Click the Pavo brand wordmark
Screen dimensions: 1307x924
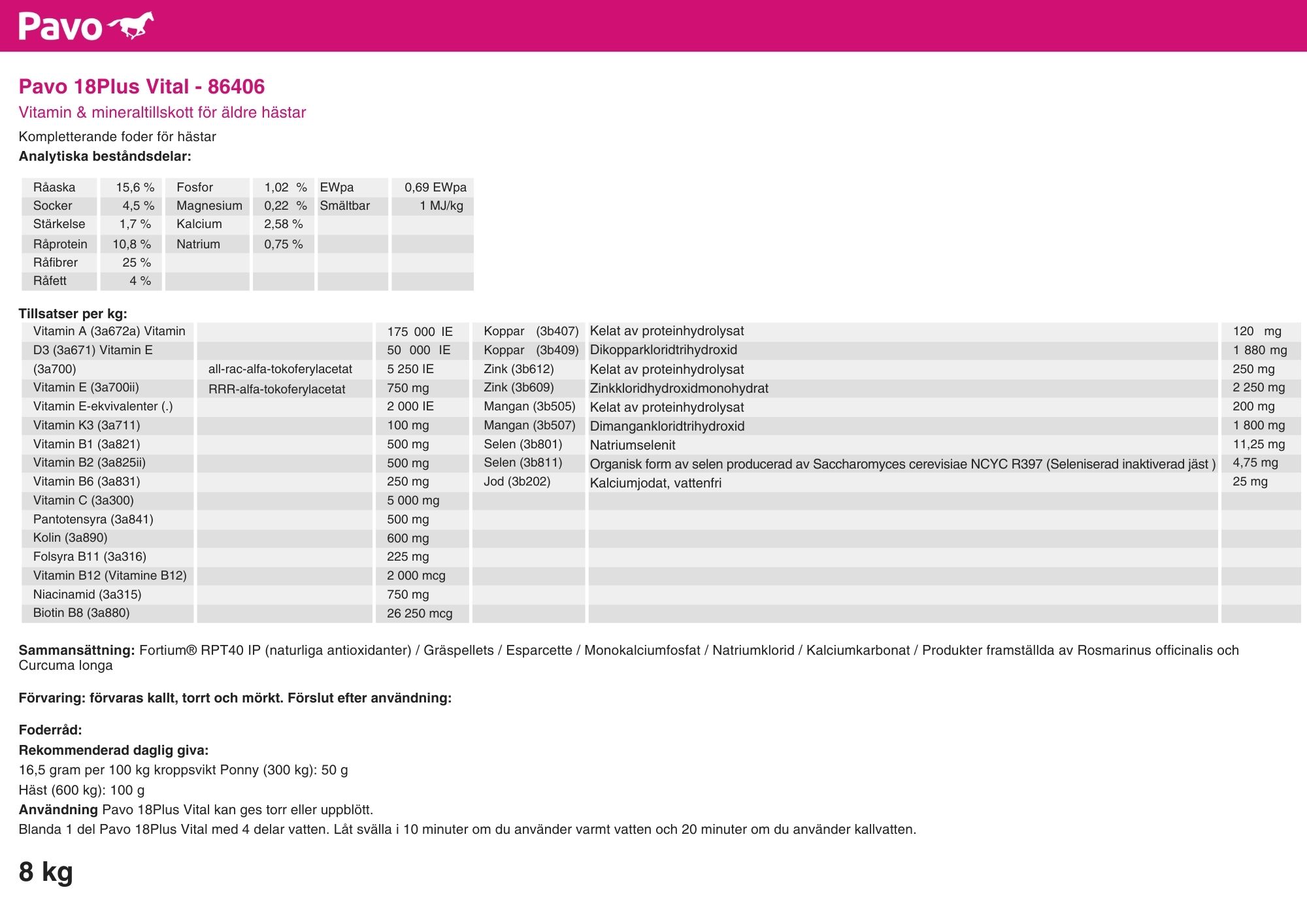60,27
